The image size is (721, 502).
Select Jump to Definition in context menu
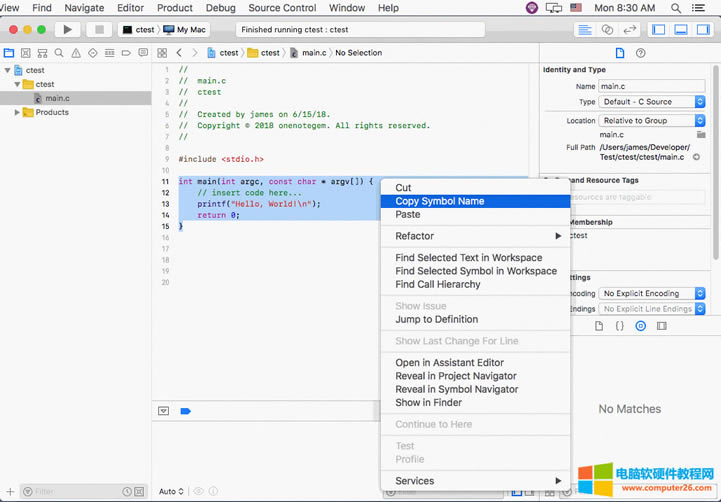(436, 319)
